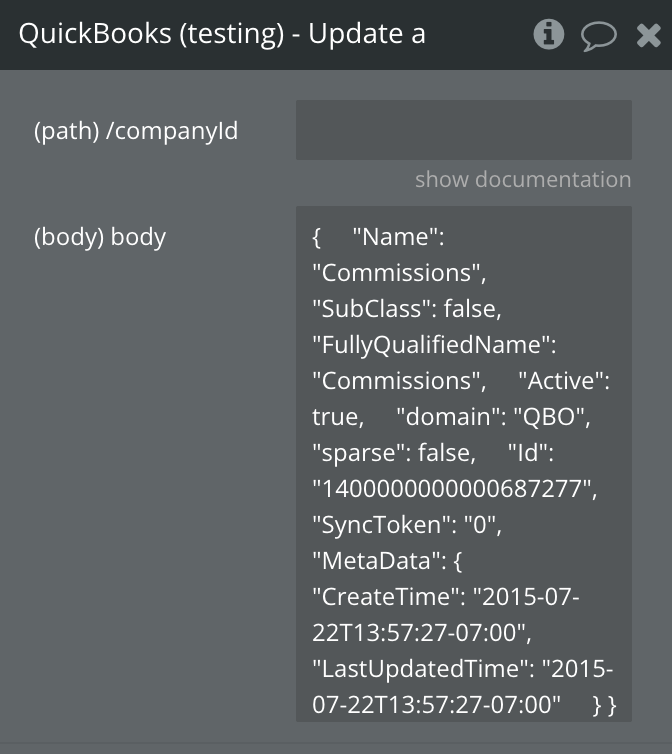This screenshot has width=672, height=754.
Task: Click the "FullyQualifiedName" text in body
Action: click(x=433, y=345)
